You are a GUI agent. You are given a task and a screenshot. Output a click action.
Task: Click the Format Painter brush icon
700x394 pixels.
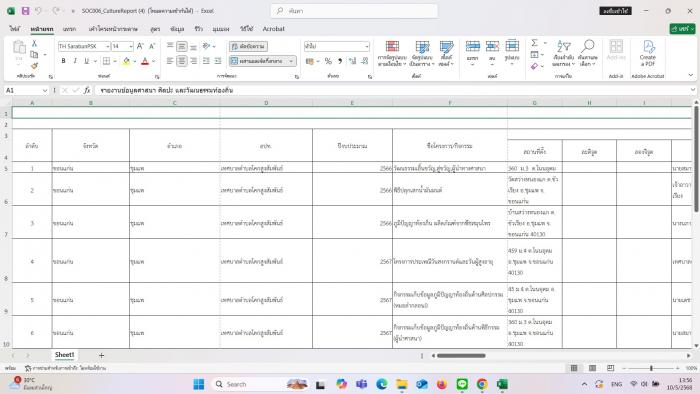34,66
